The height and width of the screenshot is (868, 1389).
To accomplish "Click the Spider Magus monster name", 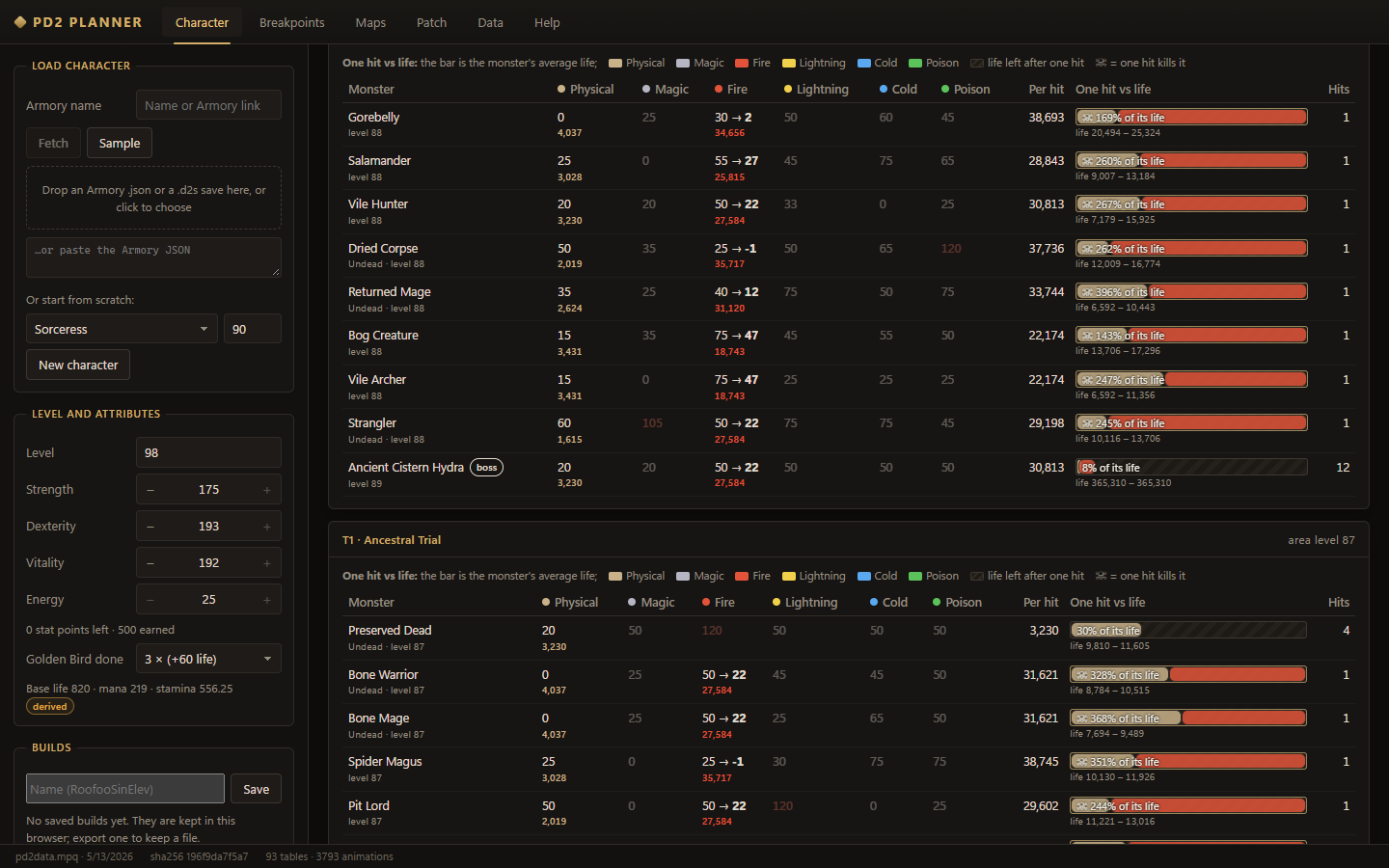I will click(x=385, y=762).
